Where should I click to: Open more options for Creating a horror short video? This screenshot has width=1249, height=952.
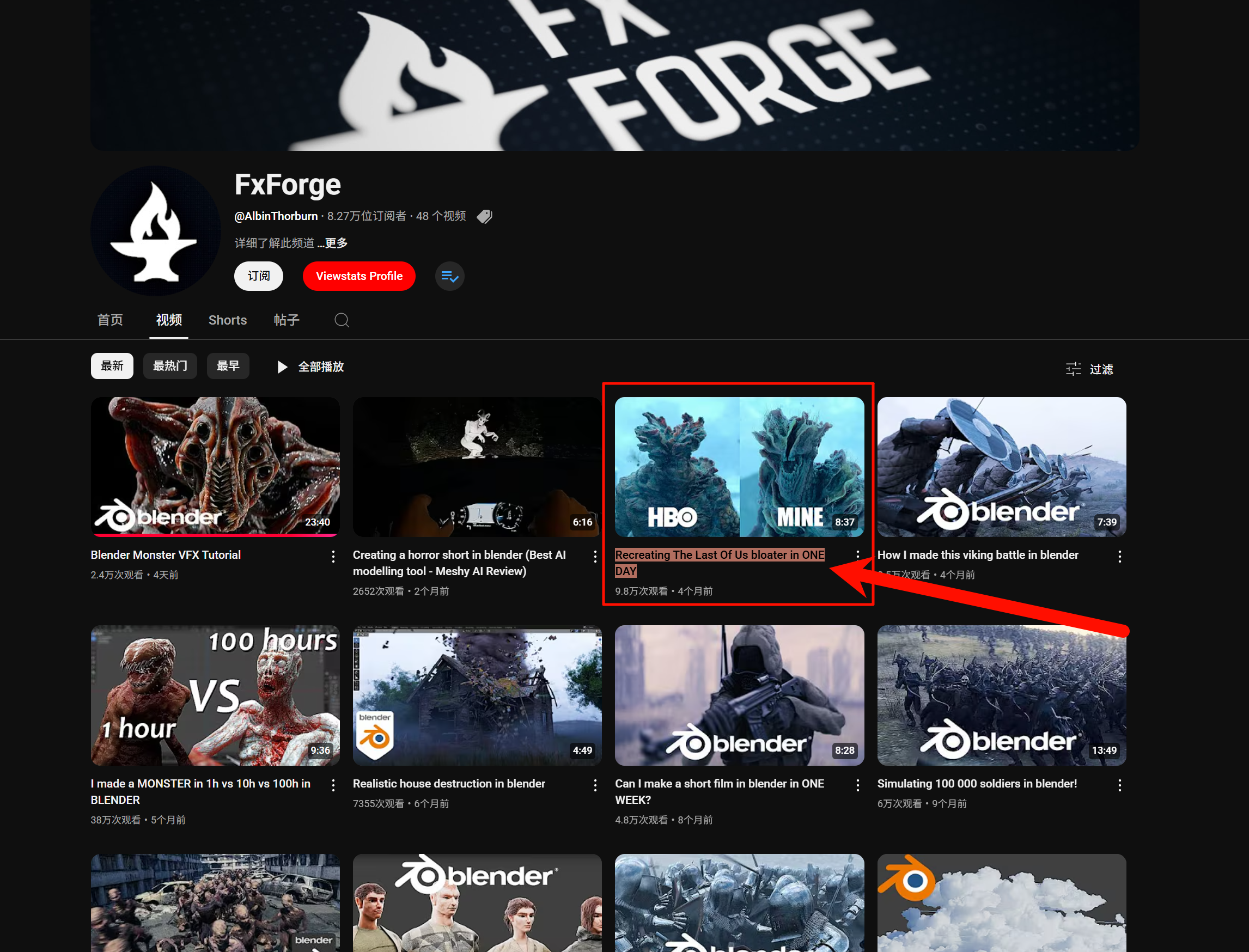pos(595,557)
